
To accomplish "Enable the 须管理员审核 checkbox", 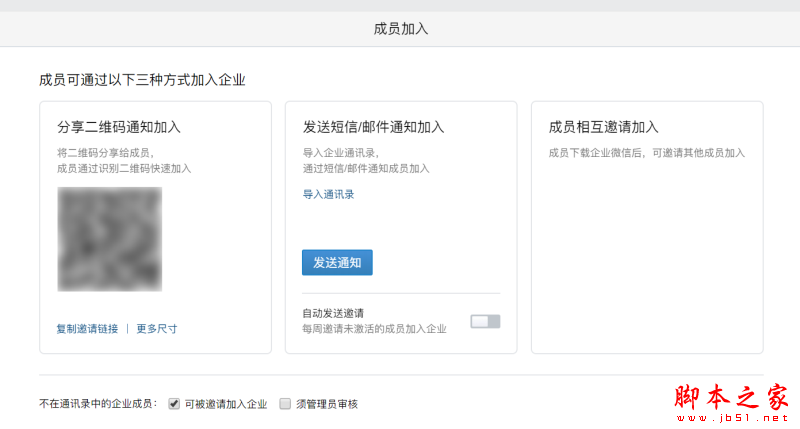I will point(285,403).
